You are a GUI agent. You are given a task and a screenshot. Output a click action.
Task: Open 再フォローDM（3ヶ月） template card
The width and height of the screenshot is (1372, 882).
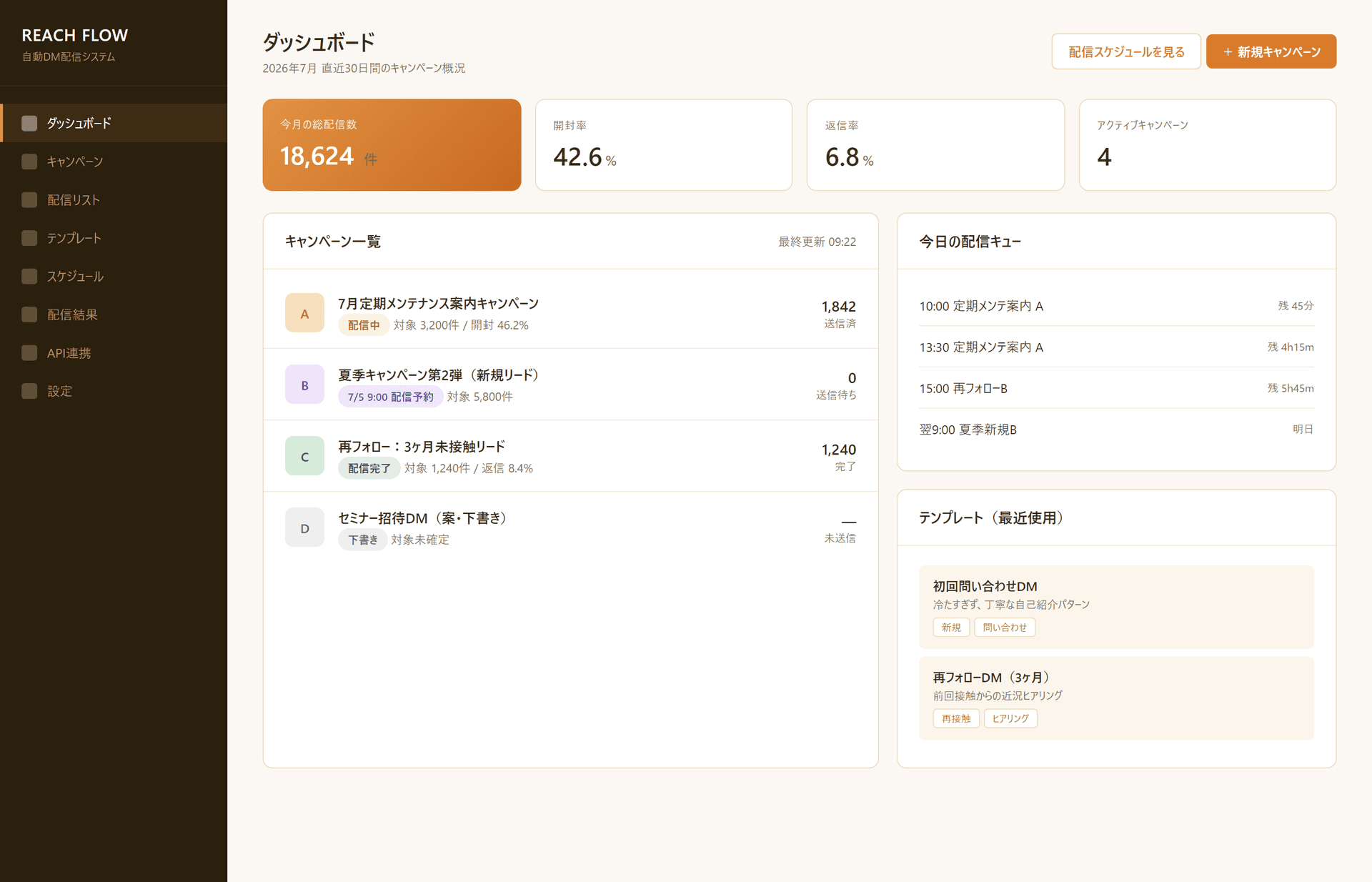(1116, 698)
